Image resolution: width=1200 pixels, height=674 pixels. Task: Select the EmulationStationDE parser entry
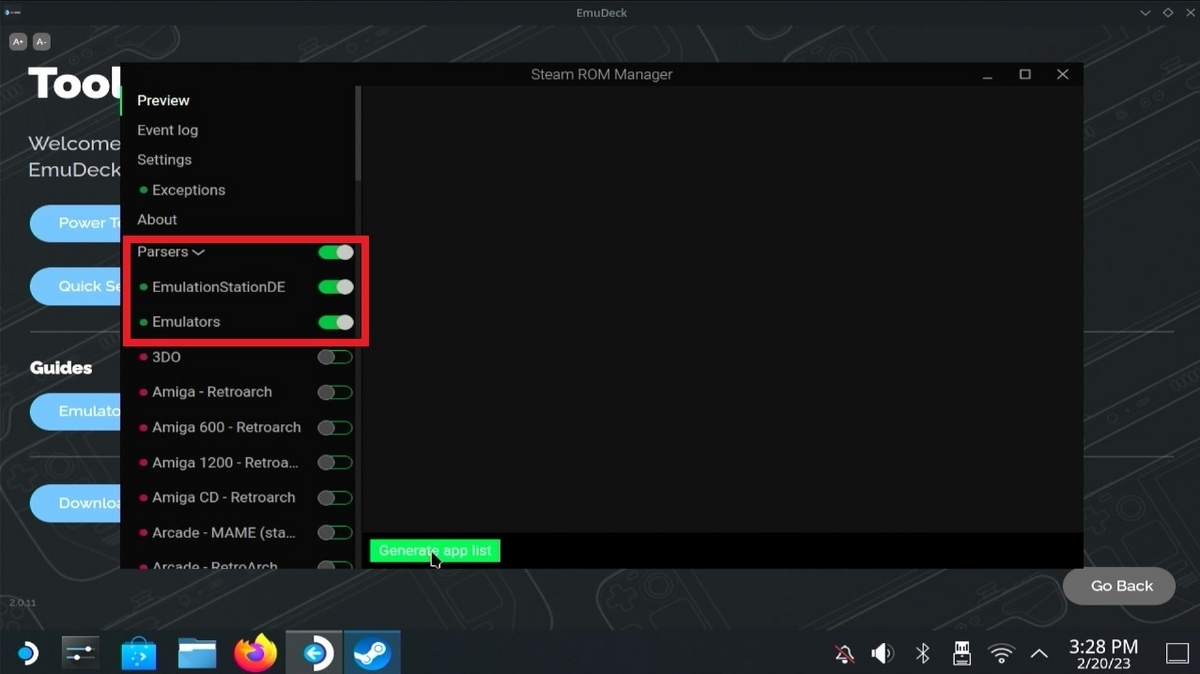click(218, 287)
